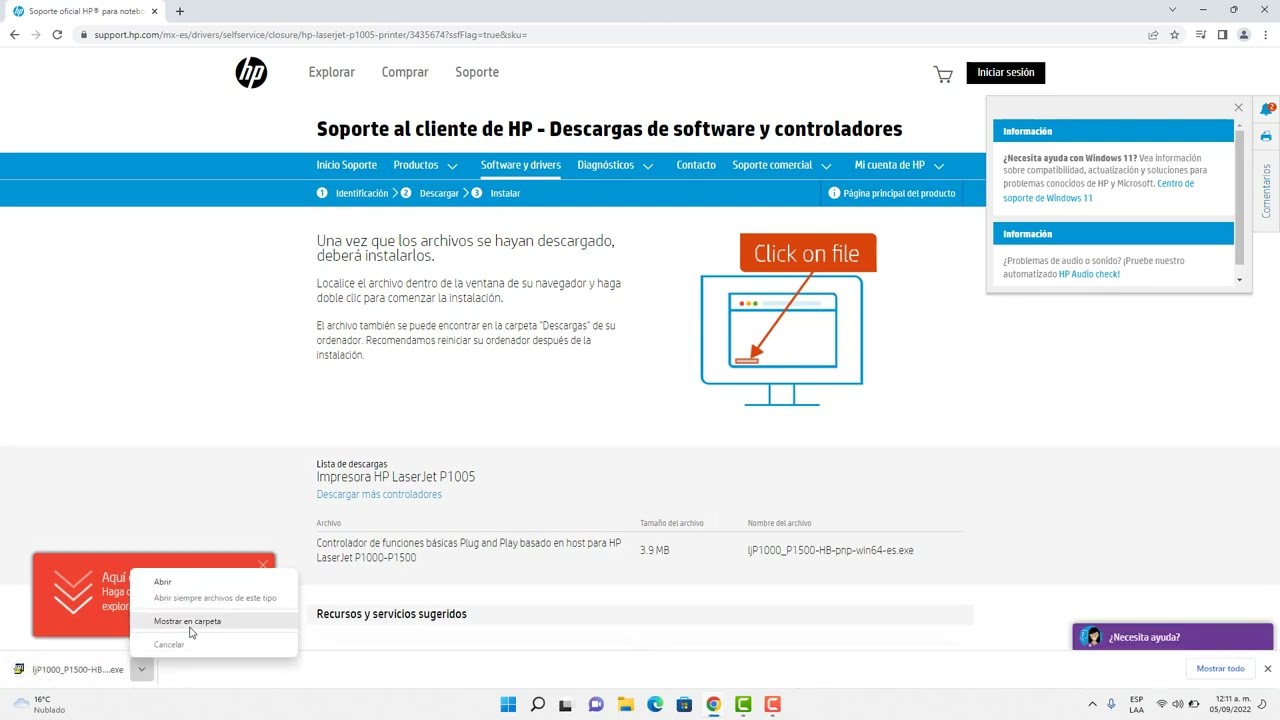Click the weather widget on taskbar
This screenshot has width=1280, height=720.
(40, 704)
